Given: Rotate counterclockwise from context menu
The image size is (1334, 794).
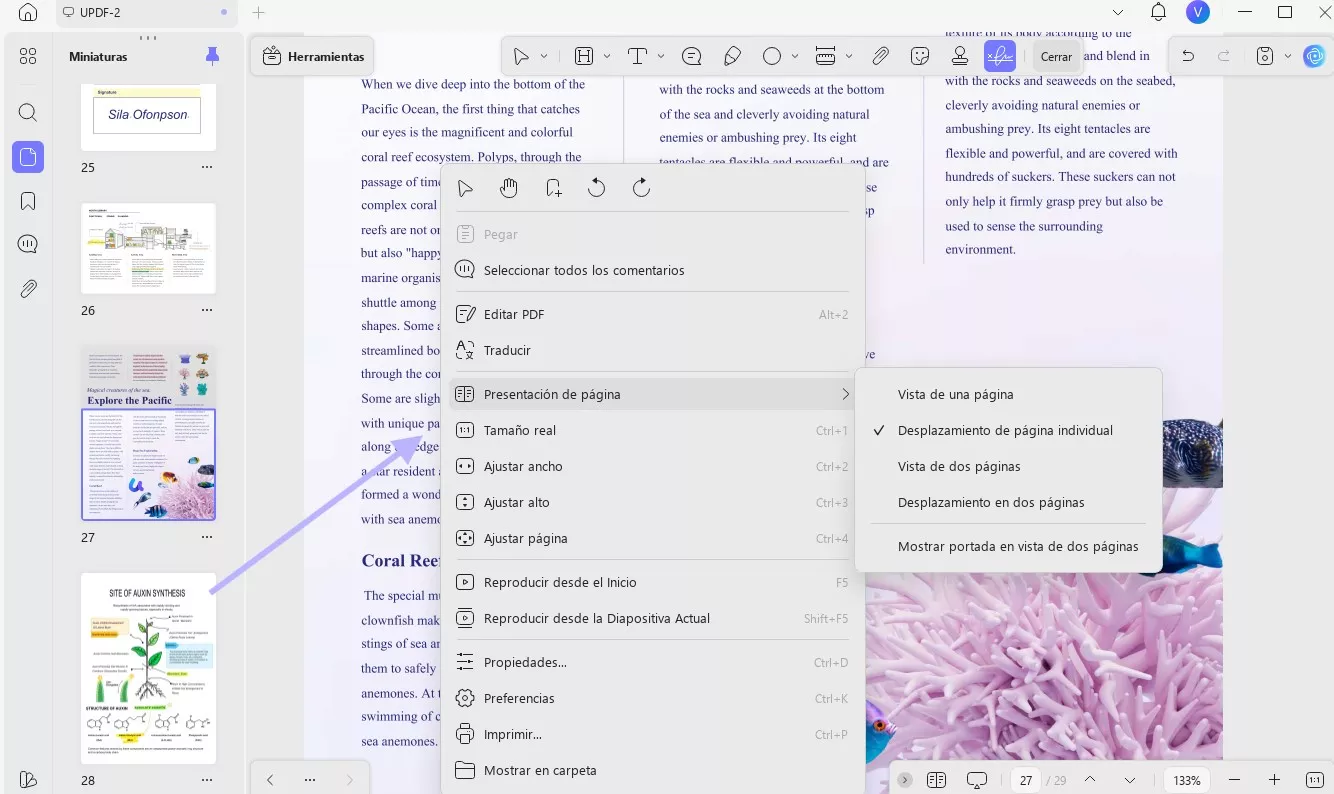Looking at the screenshot, I should pyautogui.click(x=597, y=188).
